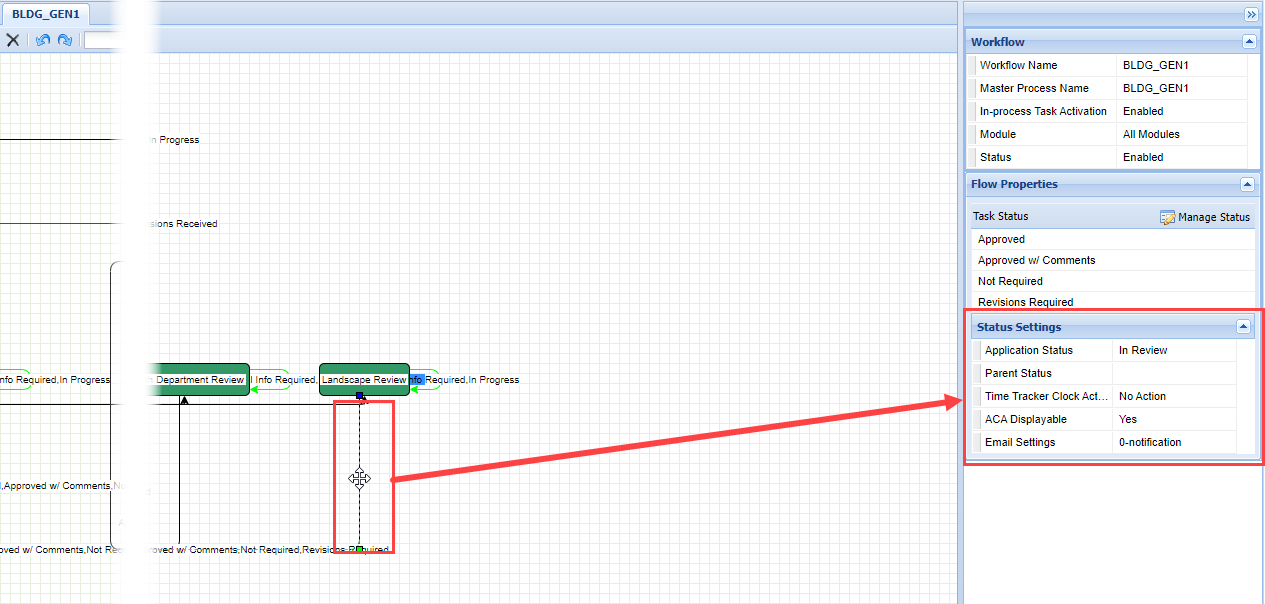The height and width of the screenshot is (604, 1265).
Task: Collapse the Status Settings section
Action: pos(1243,327)
